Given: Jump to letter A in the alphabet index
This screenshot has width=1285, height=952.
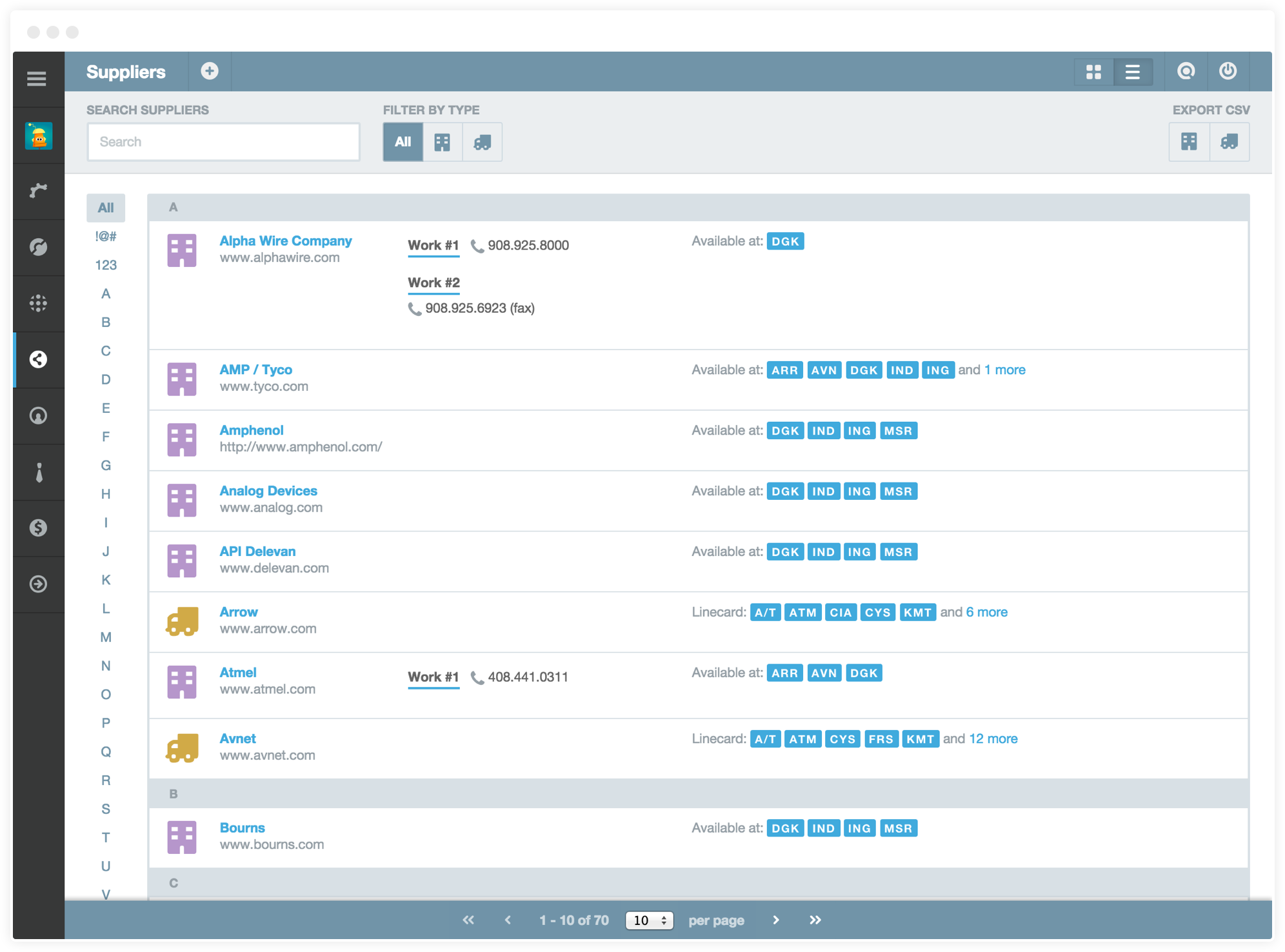Looking at the screenshot, I should (106, 293).
